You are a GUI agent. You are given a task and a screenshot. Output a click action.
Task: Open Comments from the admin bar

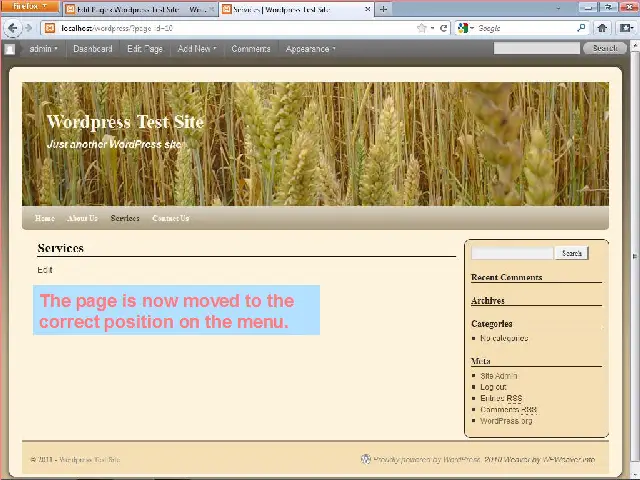coord(251,49)
